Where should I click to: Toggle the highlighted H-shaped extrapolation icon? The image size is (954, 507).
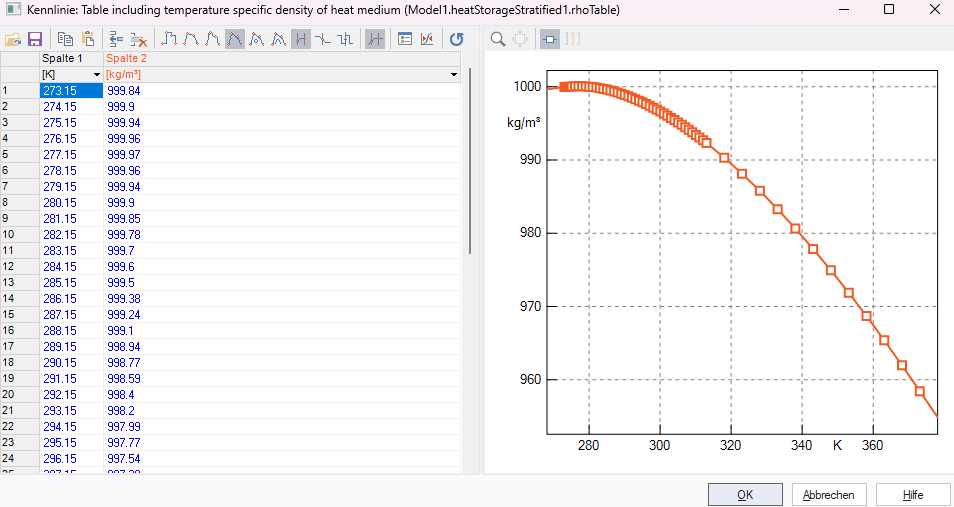pyautogui.click(x=301, y=40)
